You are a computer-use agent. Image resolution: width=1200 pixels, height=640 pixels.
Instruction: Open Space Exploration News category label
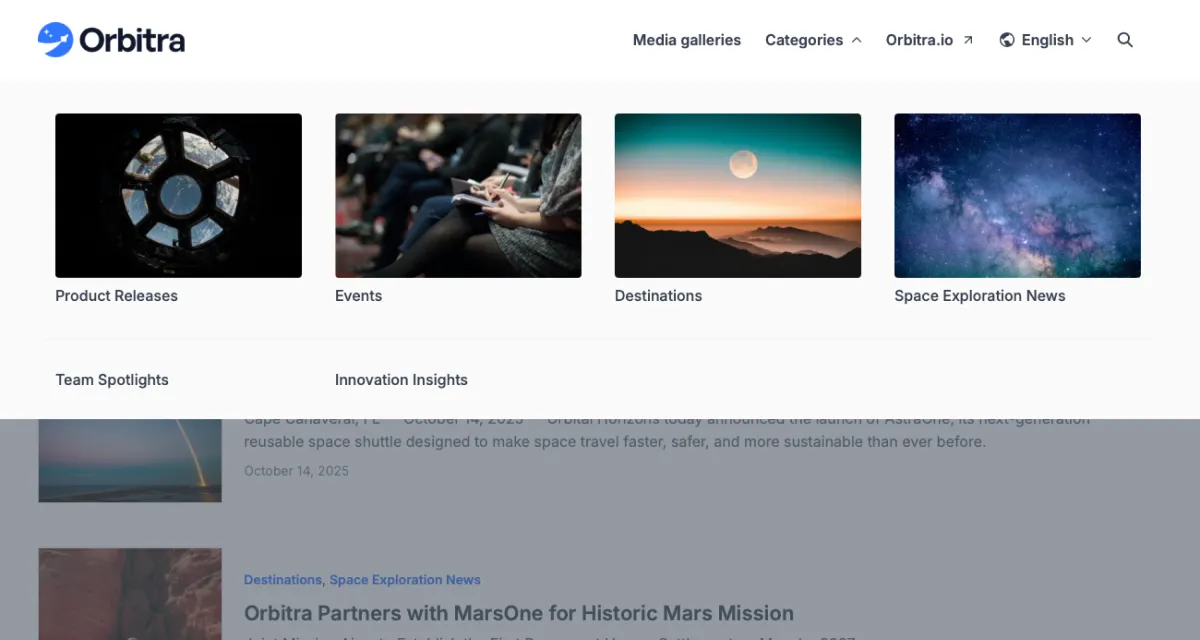coord(979,296)
